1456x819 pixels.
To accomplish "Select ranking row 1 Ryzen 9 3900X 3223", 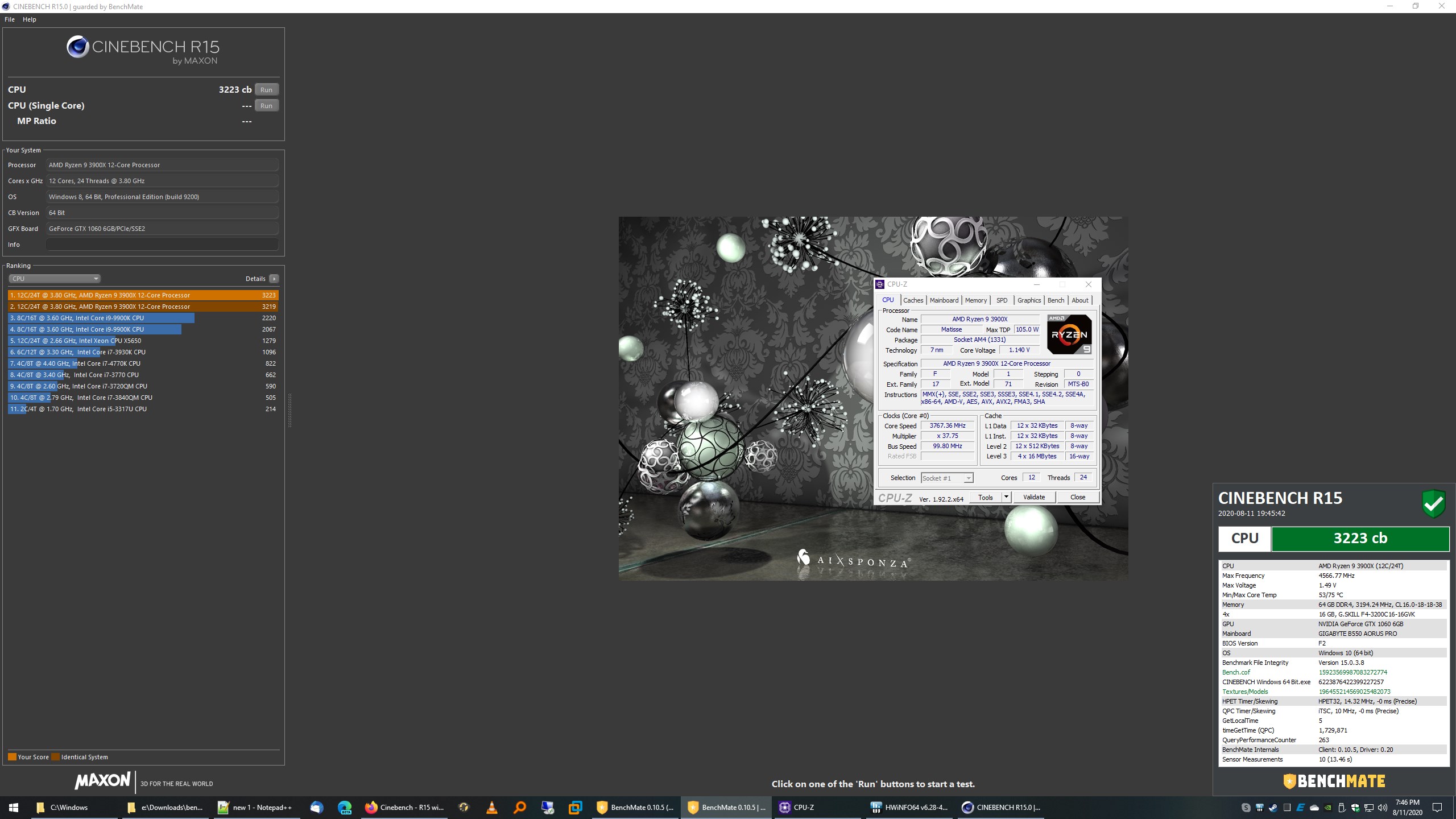I will pyautogui.click(x=143, y=295).
